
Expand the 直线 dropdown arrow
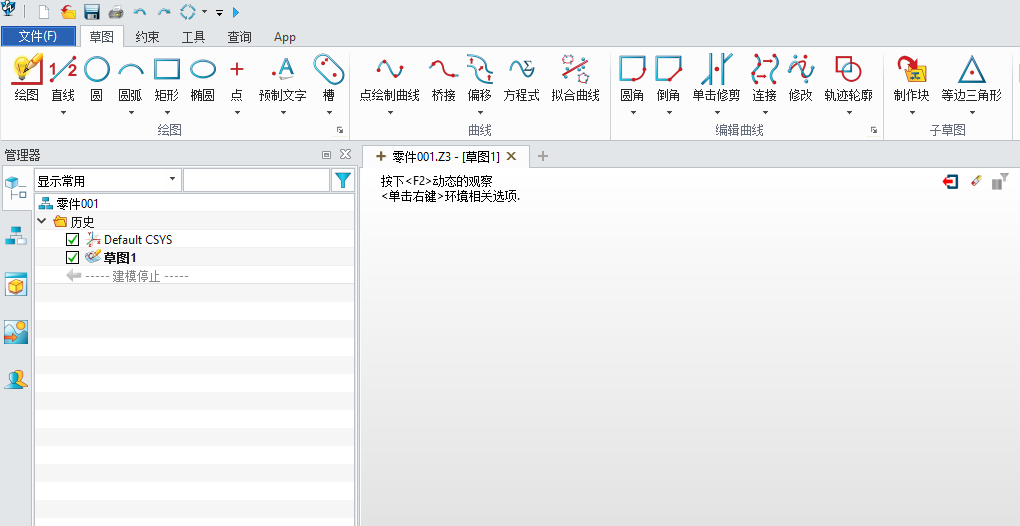point(63,112)
